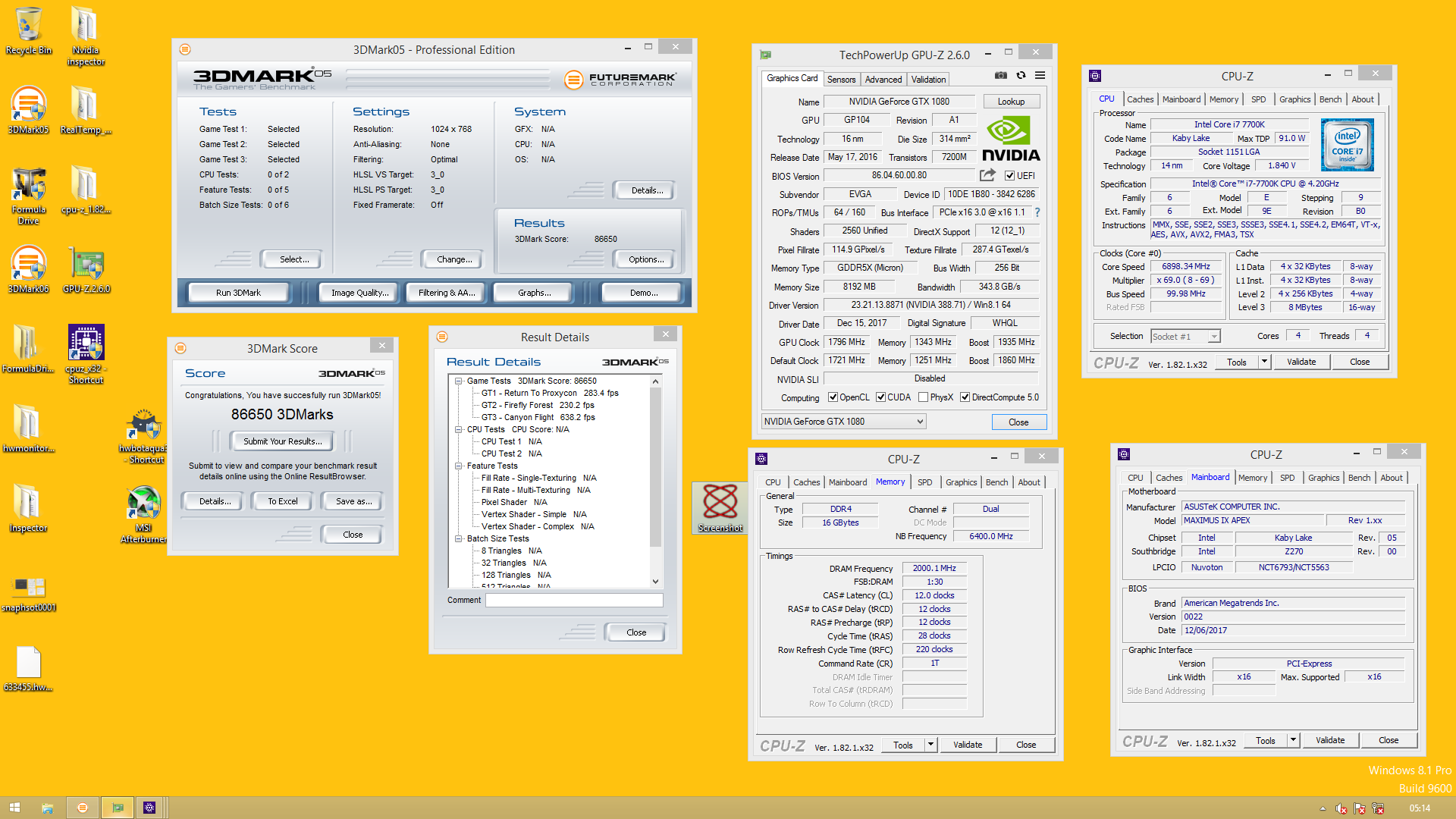
Task: Open Tools dropdown arrow in CPU-Z Mainboard window
Action: pos(1292,740)
